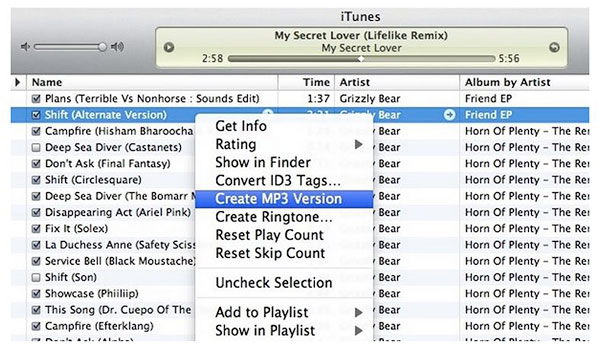The height and width of the screenshot is (364, 600).
Task: Select the Plans (Terrible Vs Nonhorse) track
Action: pos(152,99)
